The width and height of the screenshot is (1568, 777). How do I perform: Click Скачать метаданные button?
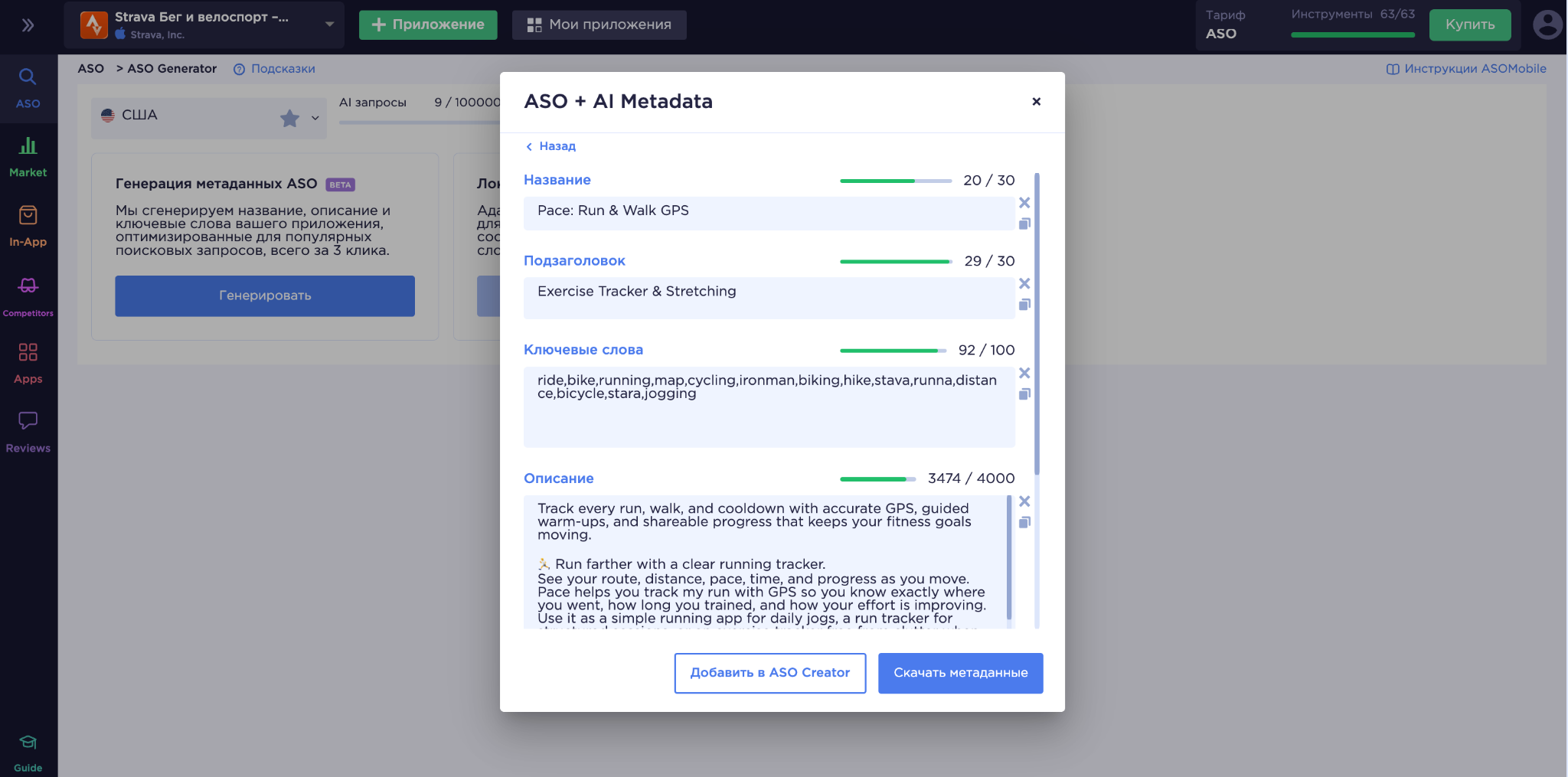click(x=960, y=673)
